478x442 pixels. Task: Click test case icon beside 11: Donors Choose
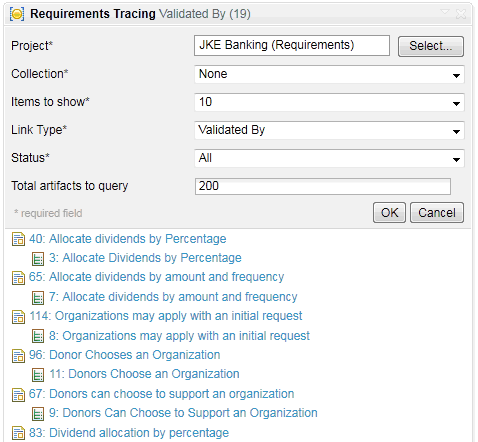[x=38, y=375]
